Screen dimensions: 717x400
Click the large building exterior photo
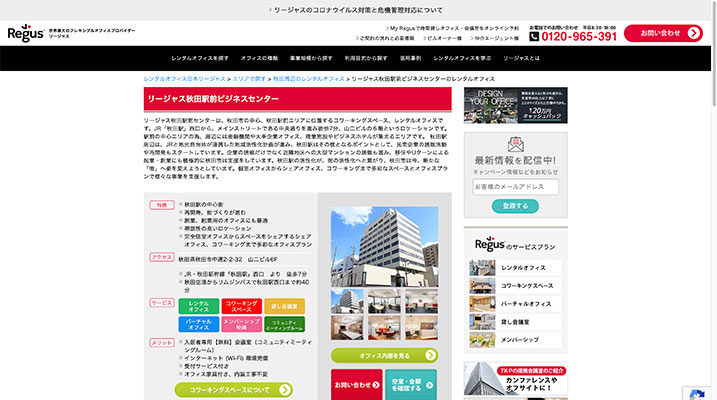384,246
